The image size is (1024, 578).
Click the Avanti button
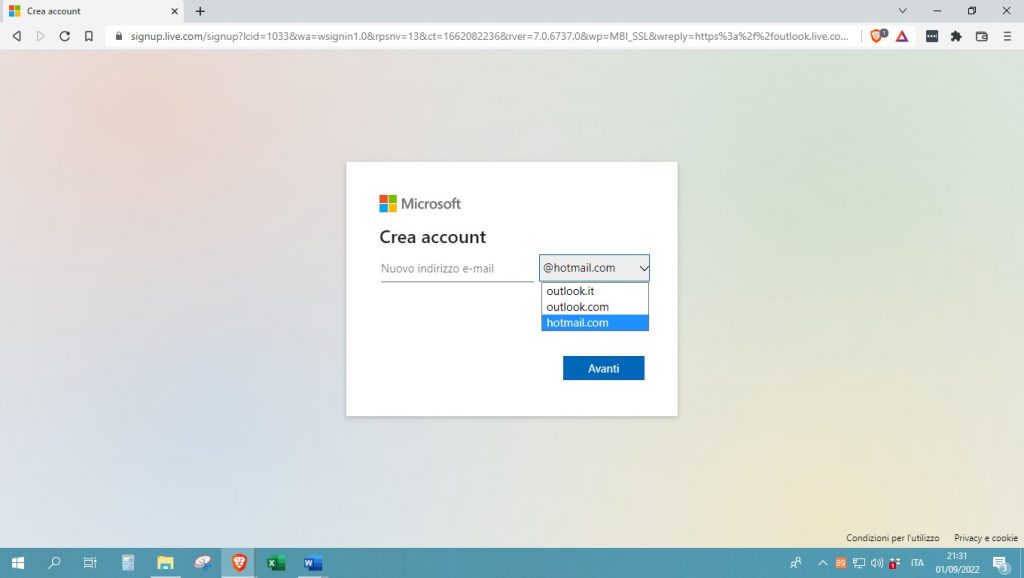click(603, 368)
